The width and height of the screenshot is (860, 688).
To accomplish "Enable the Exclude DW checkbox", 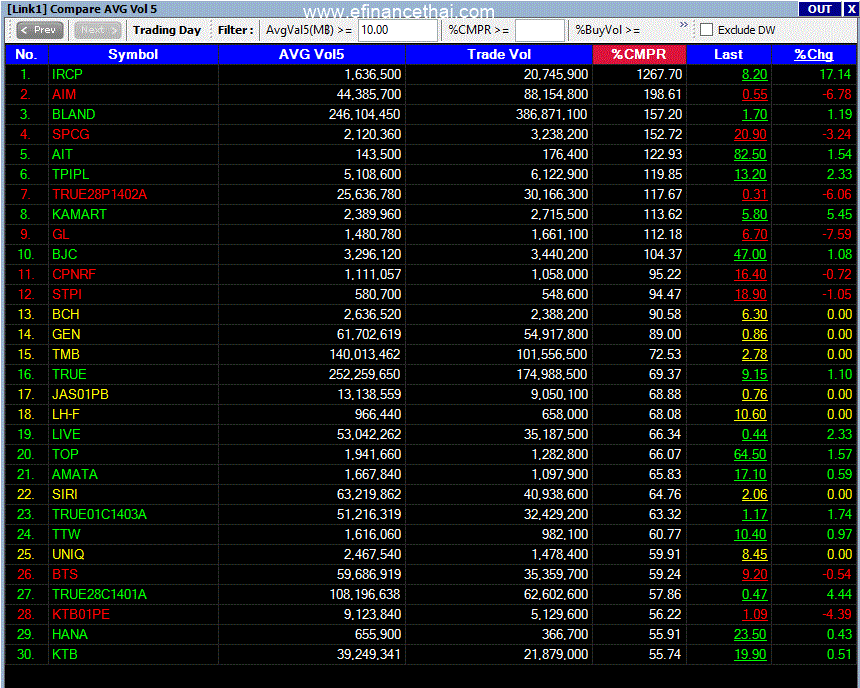I will pyautogui.click(x=706, y=30).
